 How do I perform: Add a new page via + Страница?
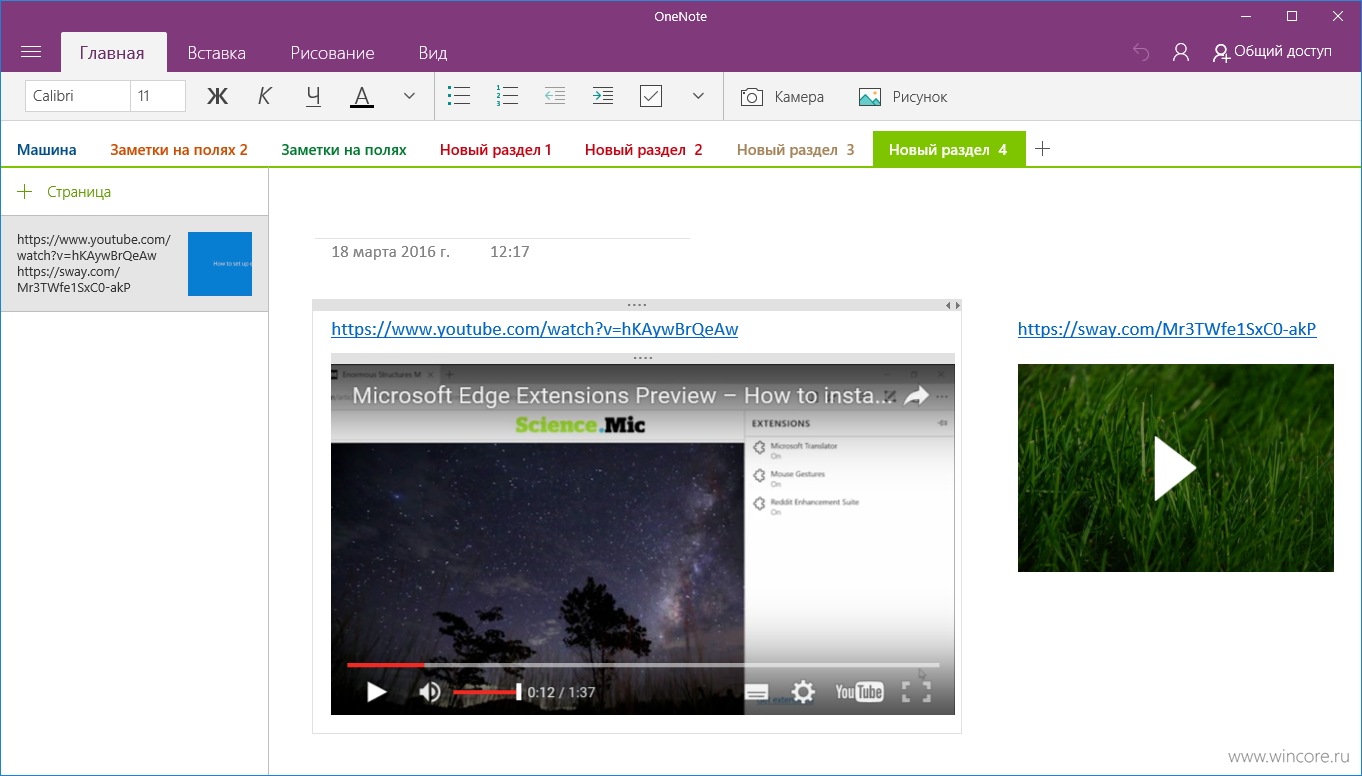pyautogui.click(x=65, y=192)
